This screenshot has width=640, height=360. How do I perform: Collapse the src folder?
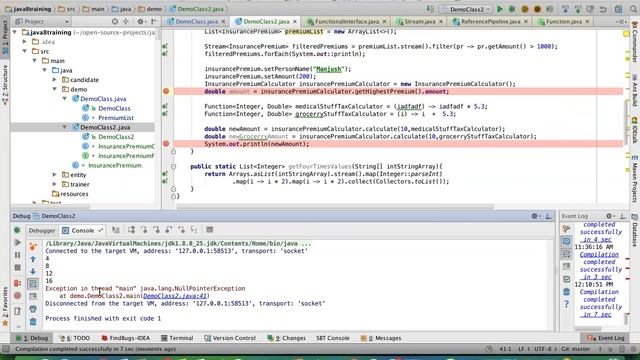click(24, 51)
